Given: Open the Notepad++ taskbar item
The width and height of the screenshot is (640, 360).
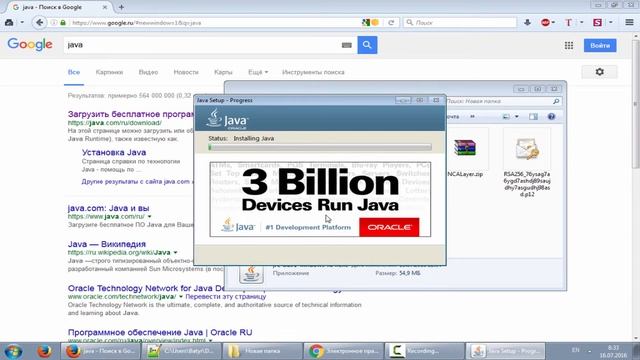Looking at the screenshot, I should coord(182,351).
